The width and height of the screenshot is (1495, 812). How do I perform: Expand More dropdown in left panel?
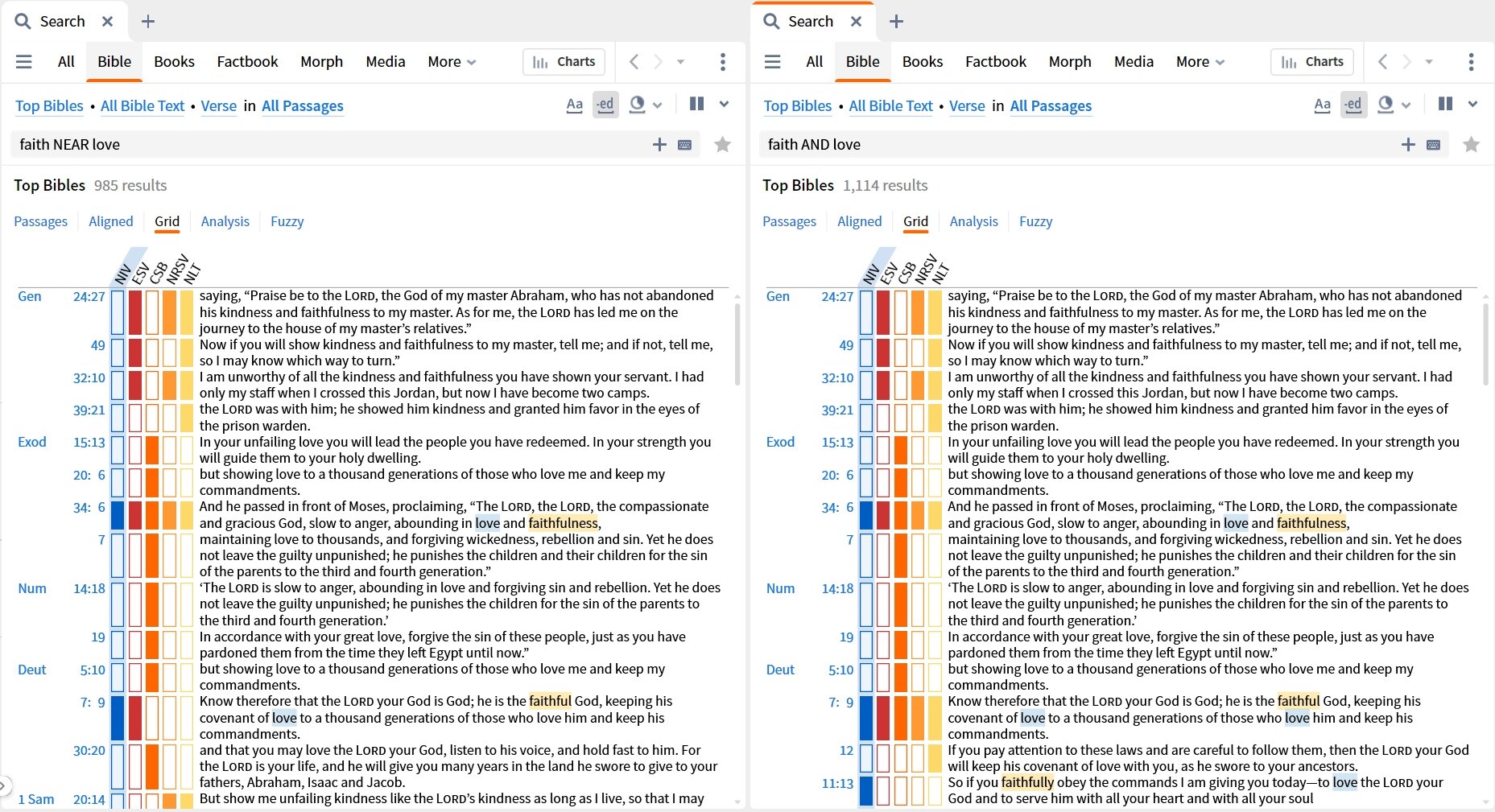point(452,62)
